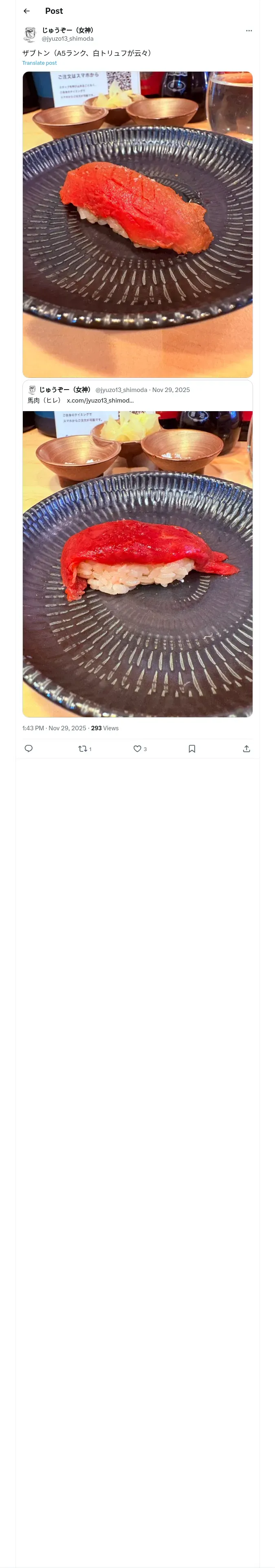Click the Translate post link
Image resolution: width=275 pixels, height=1568 pixels.
coord(40,63)
